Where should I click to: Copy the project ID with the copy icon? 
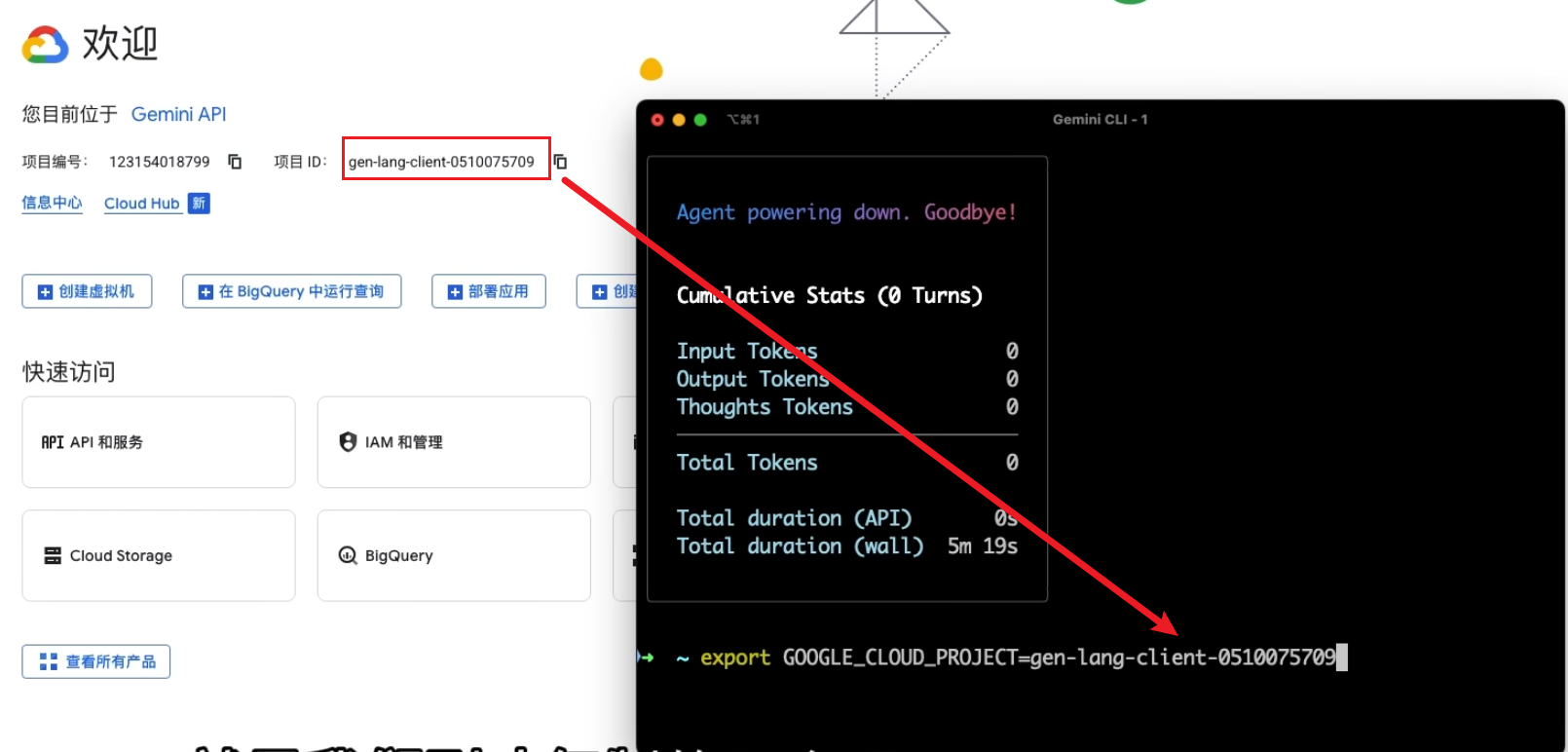coord(560,162)
